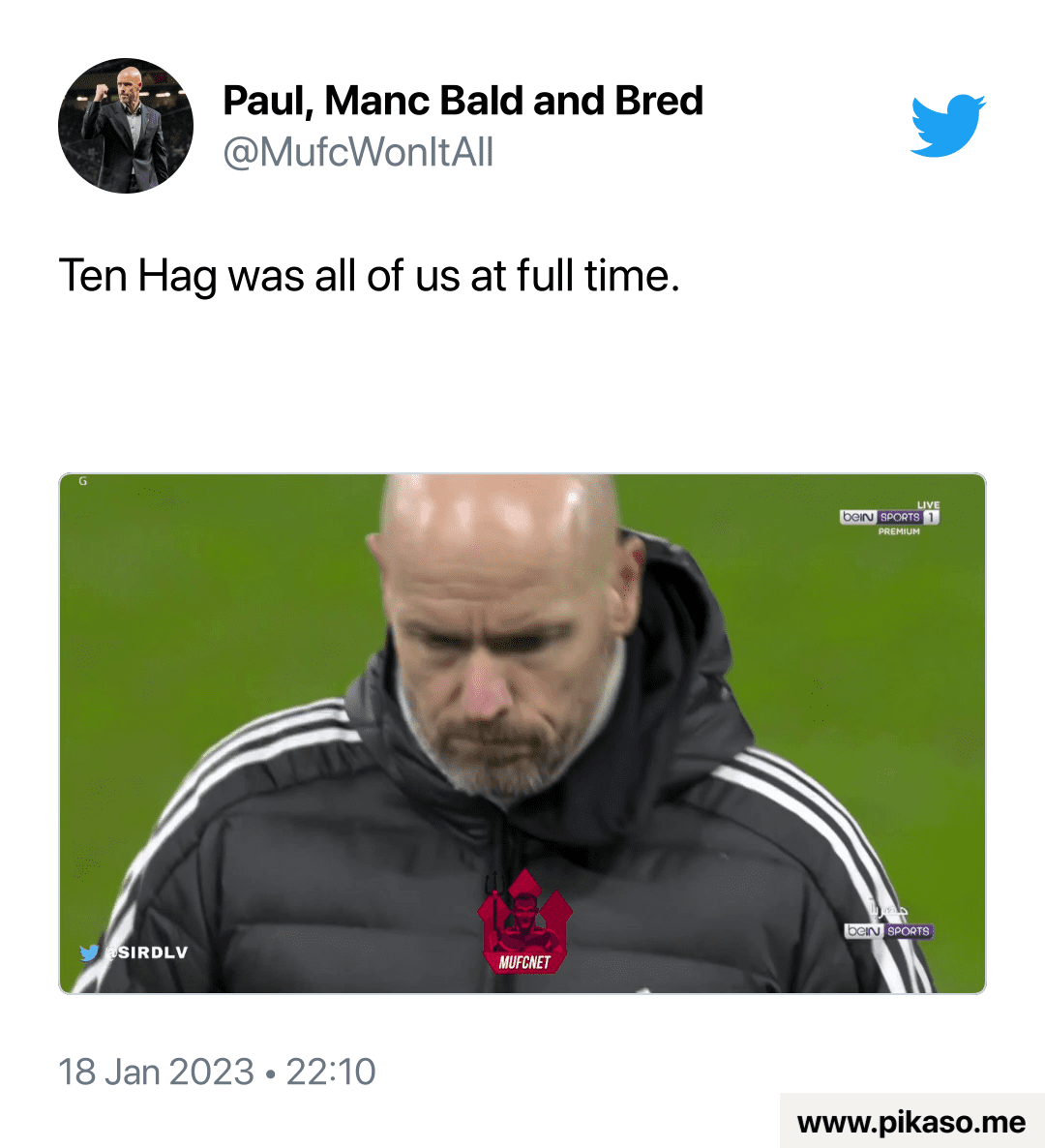
Task: Click the beIN SPORTS 1 channel logo
Action: pyautogui.click(x=889, y=517)
